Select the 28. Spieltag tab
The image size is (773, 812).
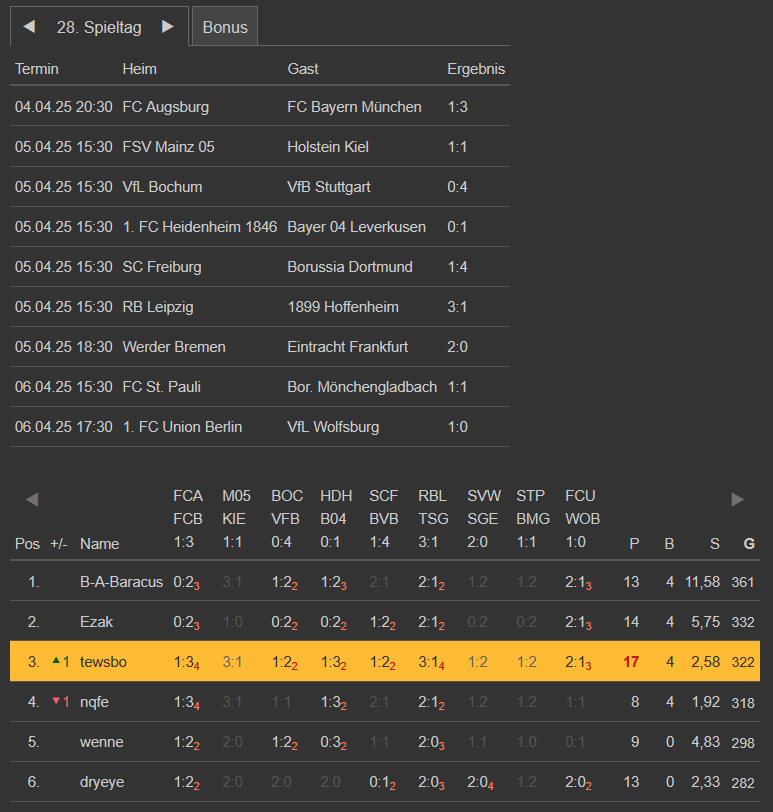pyautogui.click(x=99, y=27)
